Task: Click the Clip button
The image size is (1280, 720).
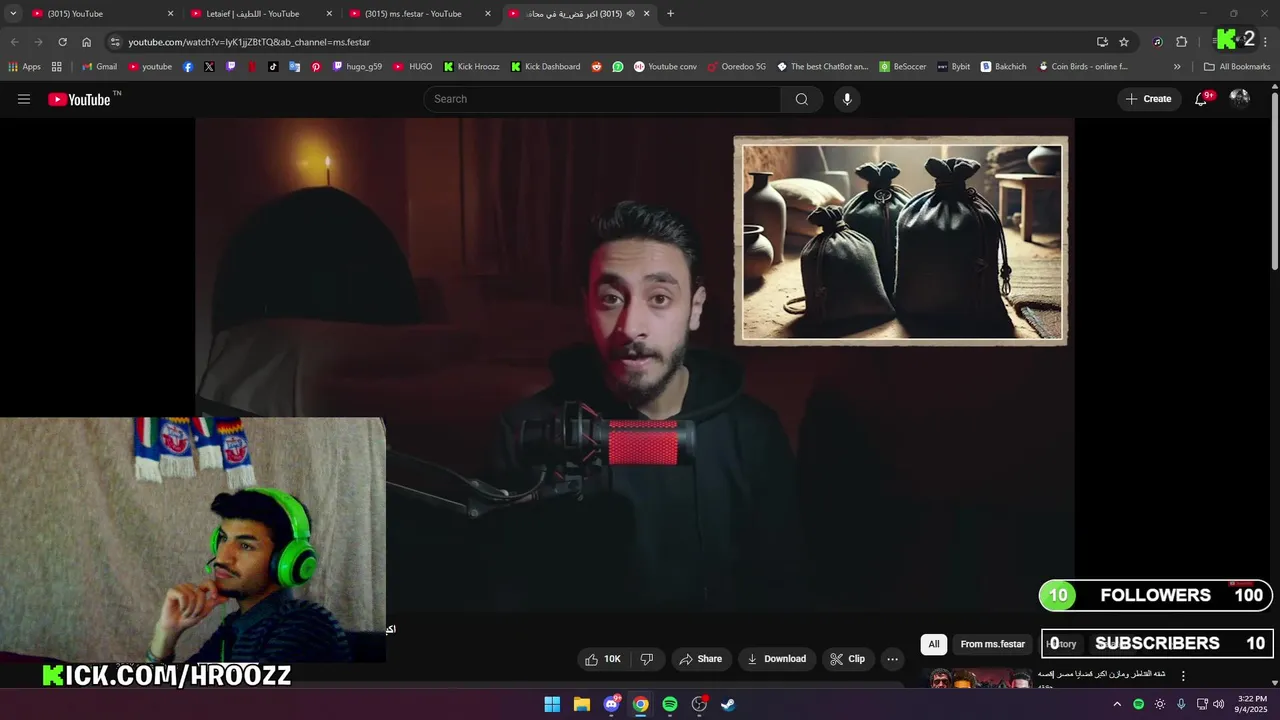Action: click(x=848, y=659)
